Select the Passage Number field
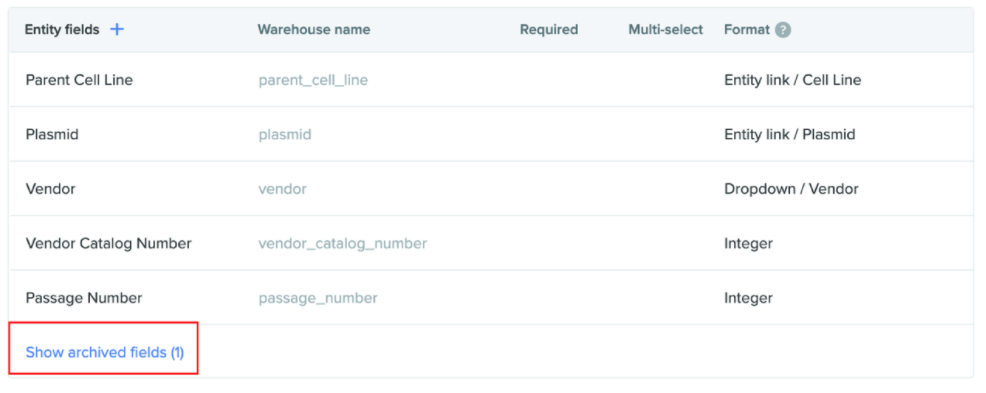The image size is (986, 393). pos(84,298)
